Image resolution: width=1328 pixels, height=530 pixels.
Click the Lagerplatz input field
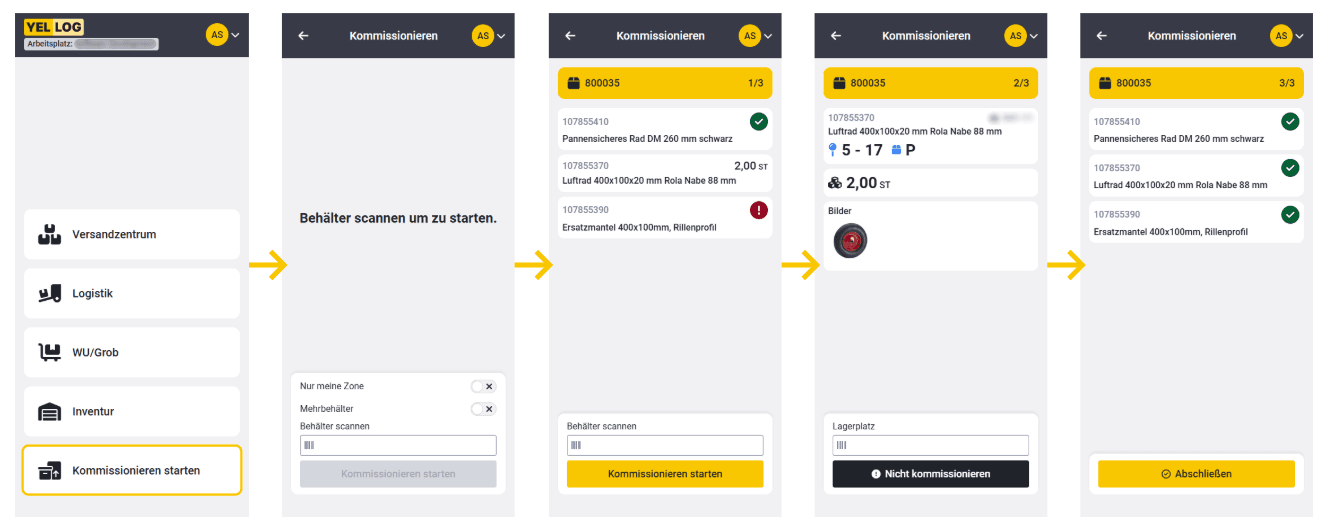[930, 445]
